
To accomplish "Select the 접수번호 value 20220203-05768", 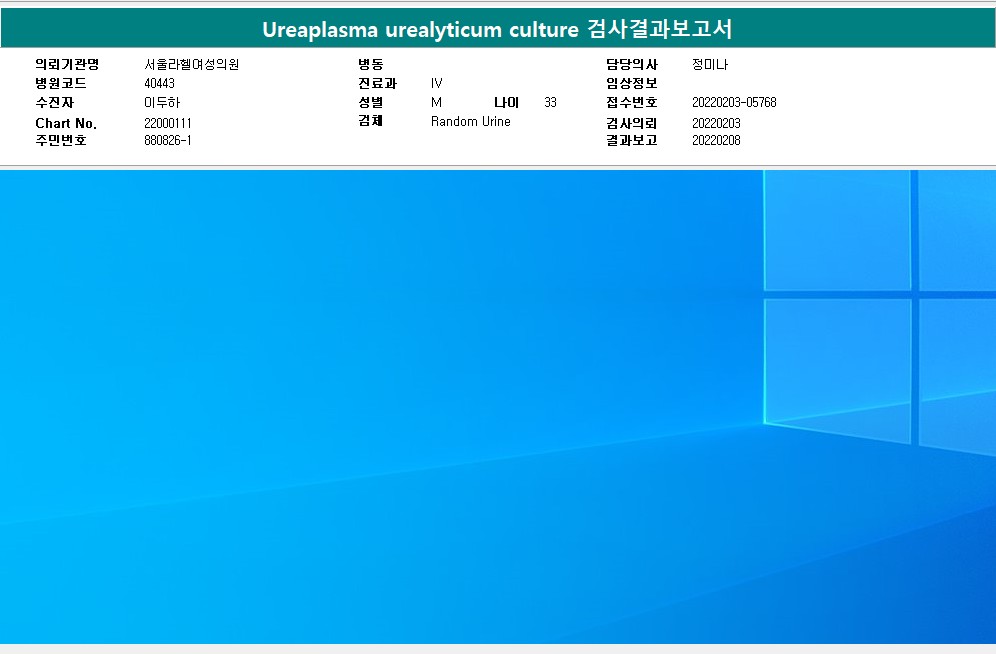I will tap(734, 103).
